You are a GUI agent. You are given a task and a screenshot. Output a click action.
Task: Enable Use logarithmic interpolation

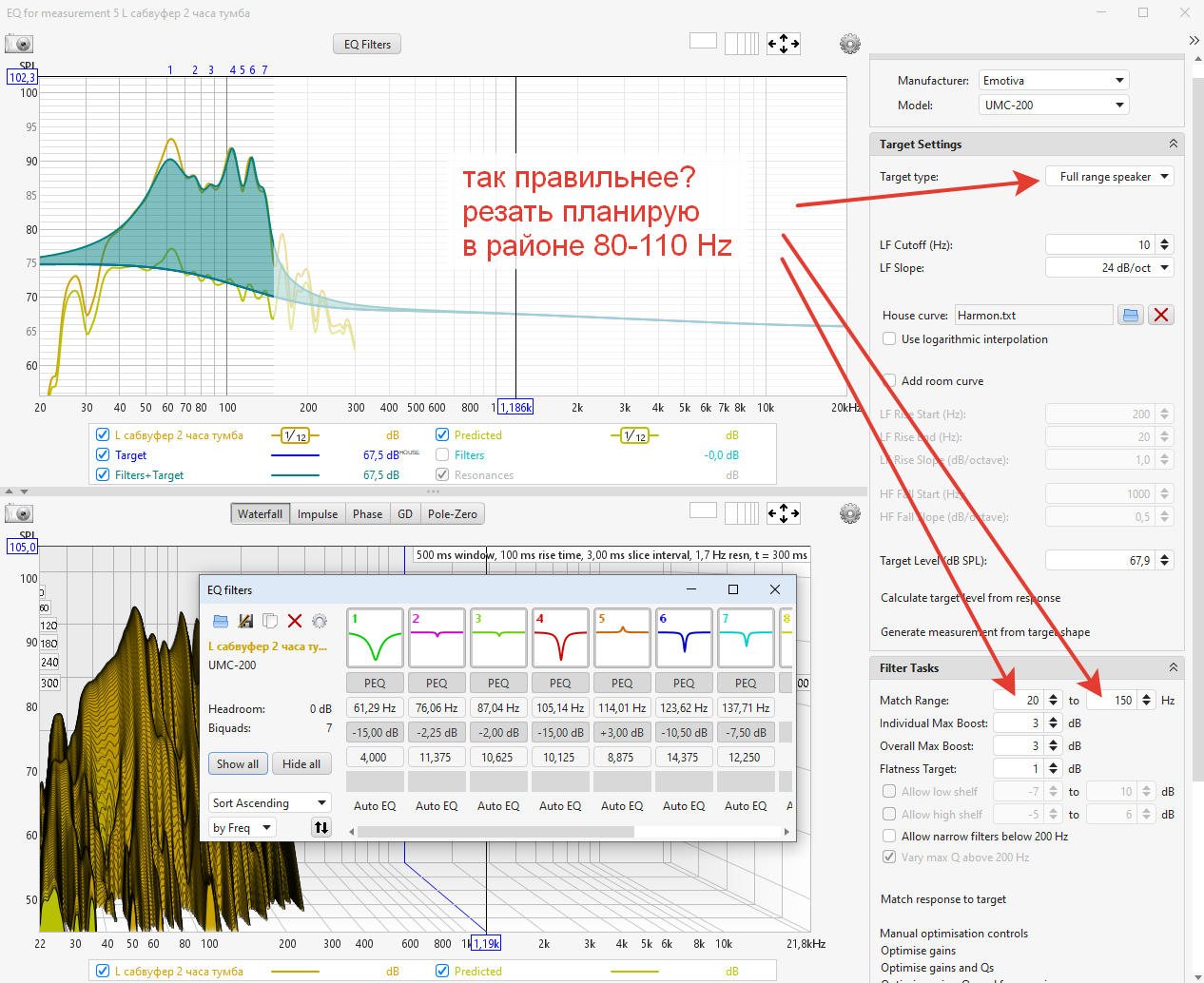pyautogui.click(x=889, y=339)
